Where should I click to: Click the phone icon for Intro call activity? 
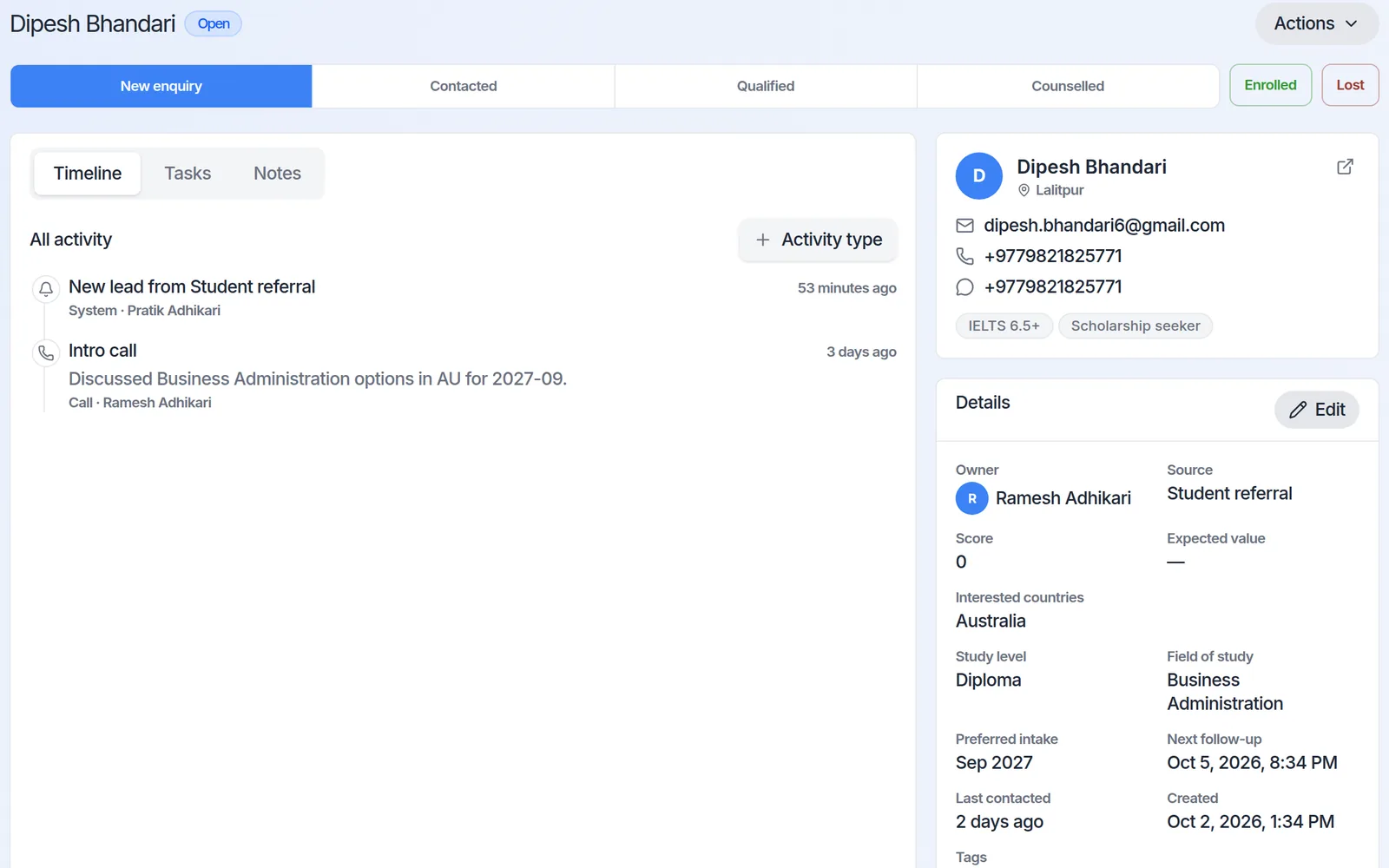pyautogui.click(x=46, y=353)
